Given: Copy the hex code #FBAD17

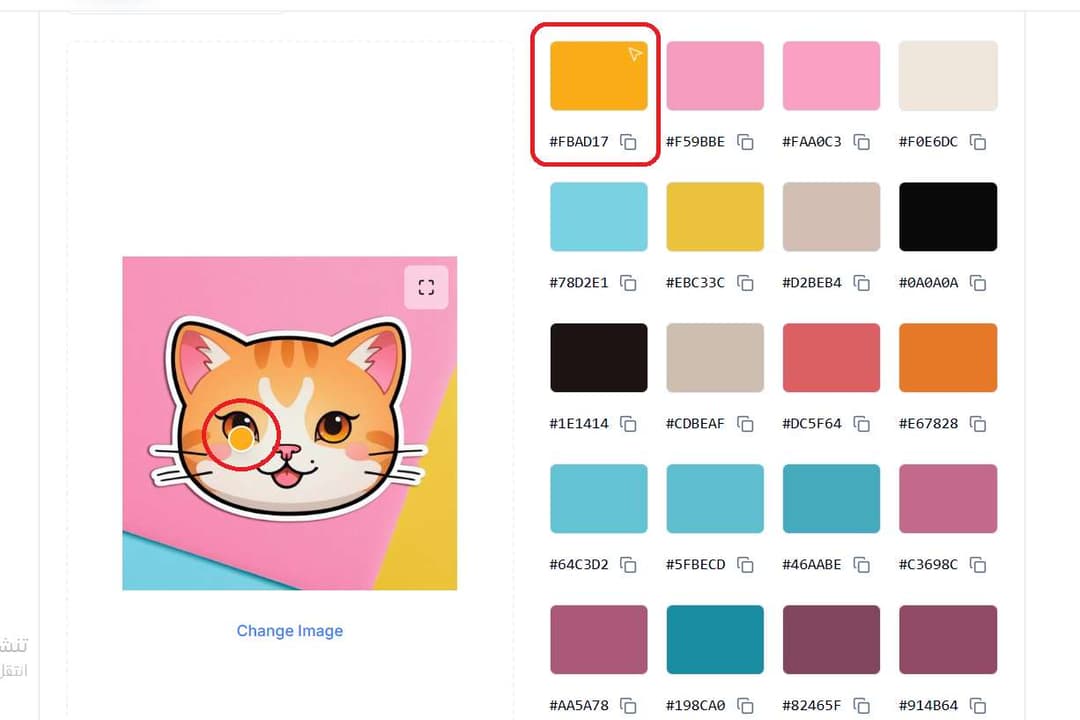Looking at the screenshot, I should coord(628,142).
